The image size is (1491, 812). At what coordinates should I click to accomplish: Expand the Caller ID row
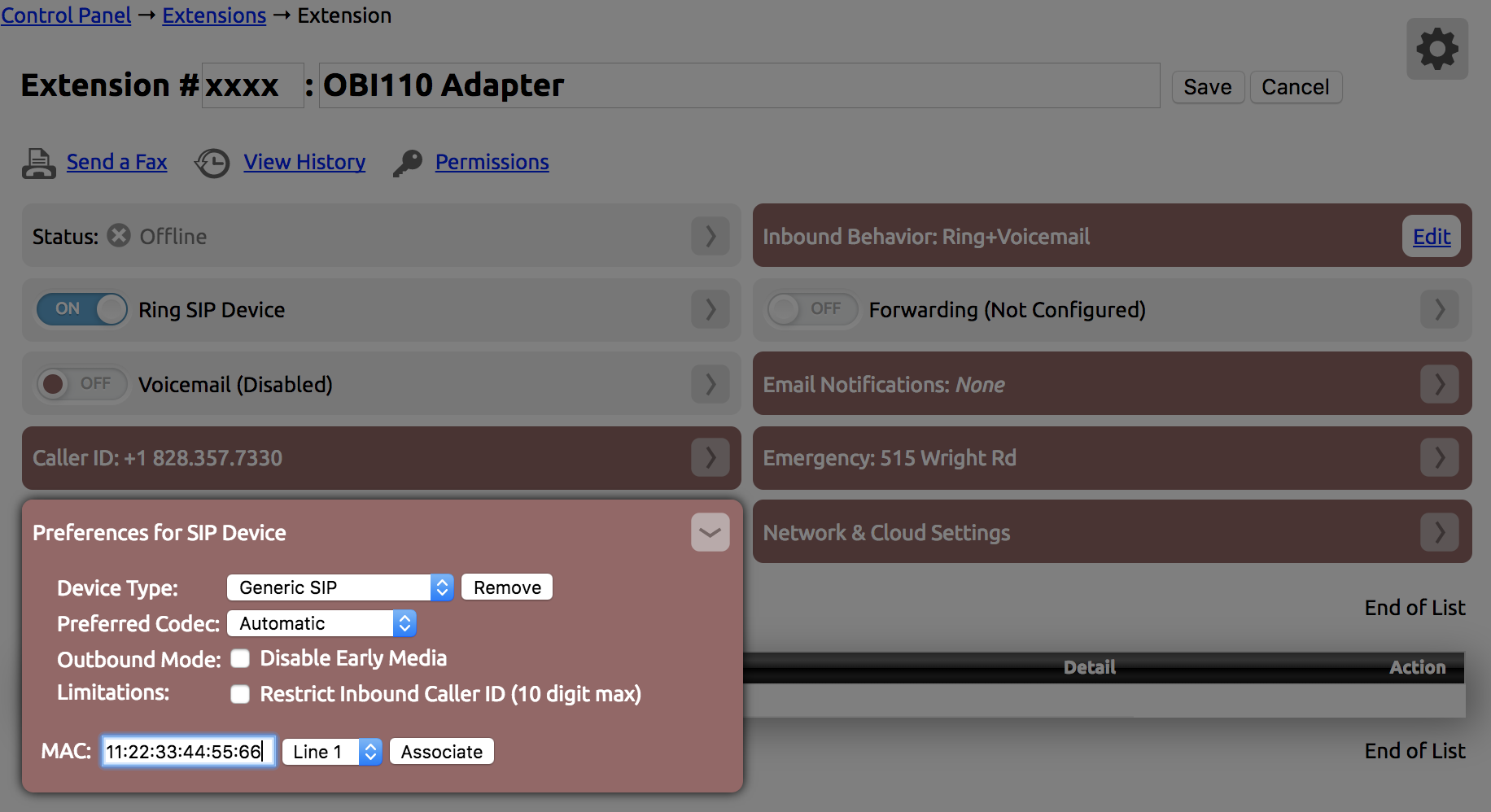710,458
